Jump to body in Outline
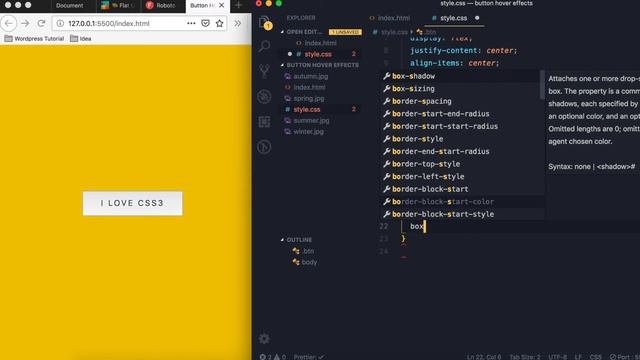This screenshot has width=640, height=360. pyautogui.click(x=305, y=262)
